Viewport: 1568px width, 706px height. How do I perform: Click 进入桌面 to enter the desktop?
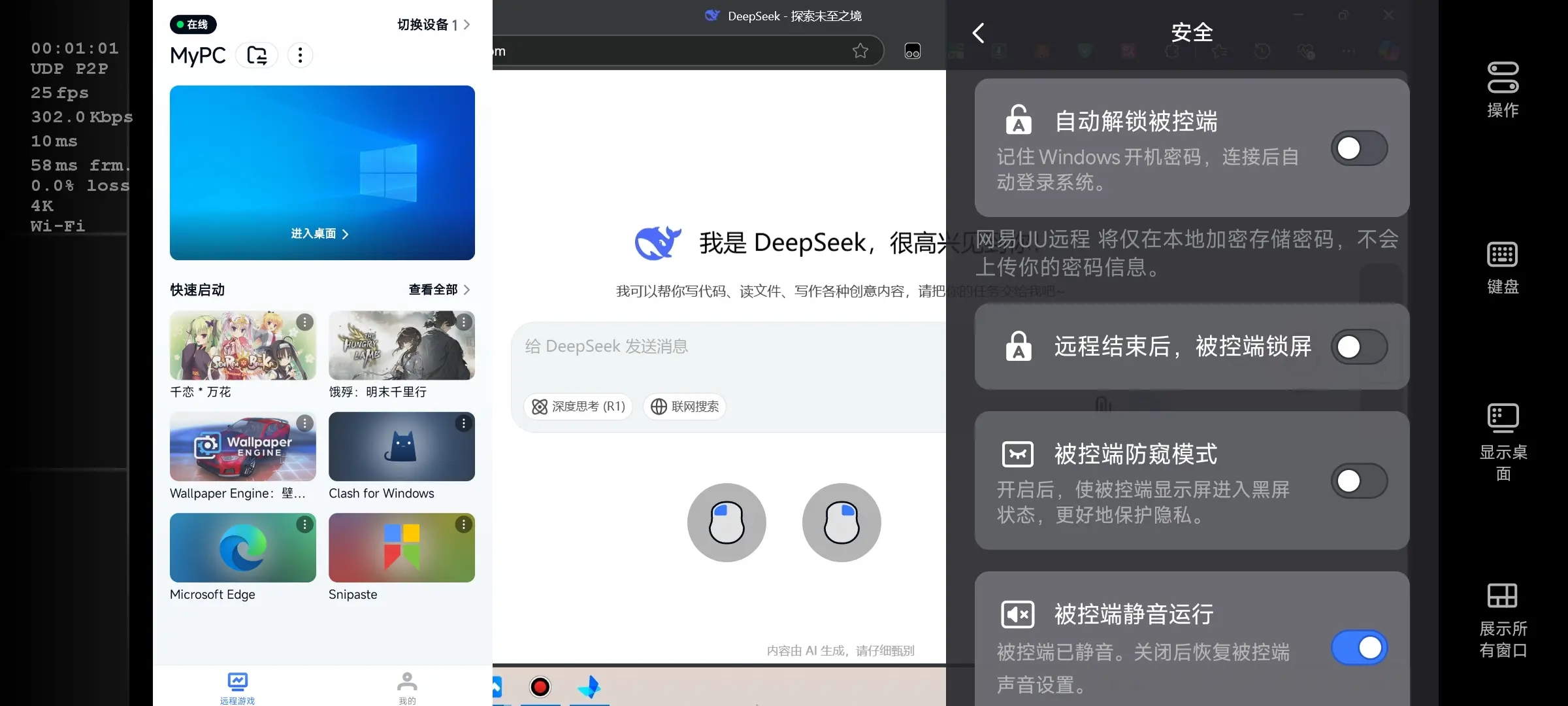[319, 233]
